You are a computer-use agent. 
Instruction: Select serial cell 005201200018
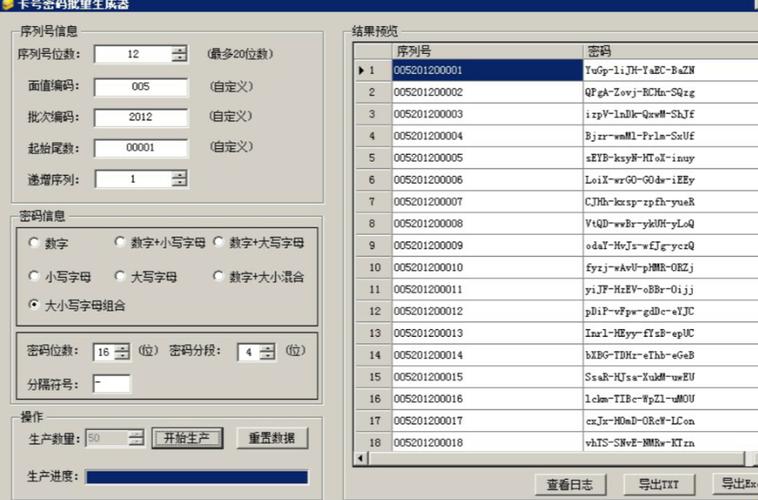click(x=487, y=442)
